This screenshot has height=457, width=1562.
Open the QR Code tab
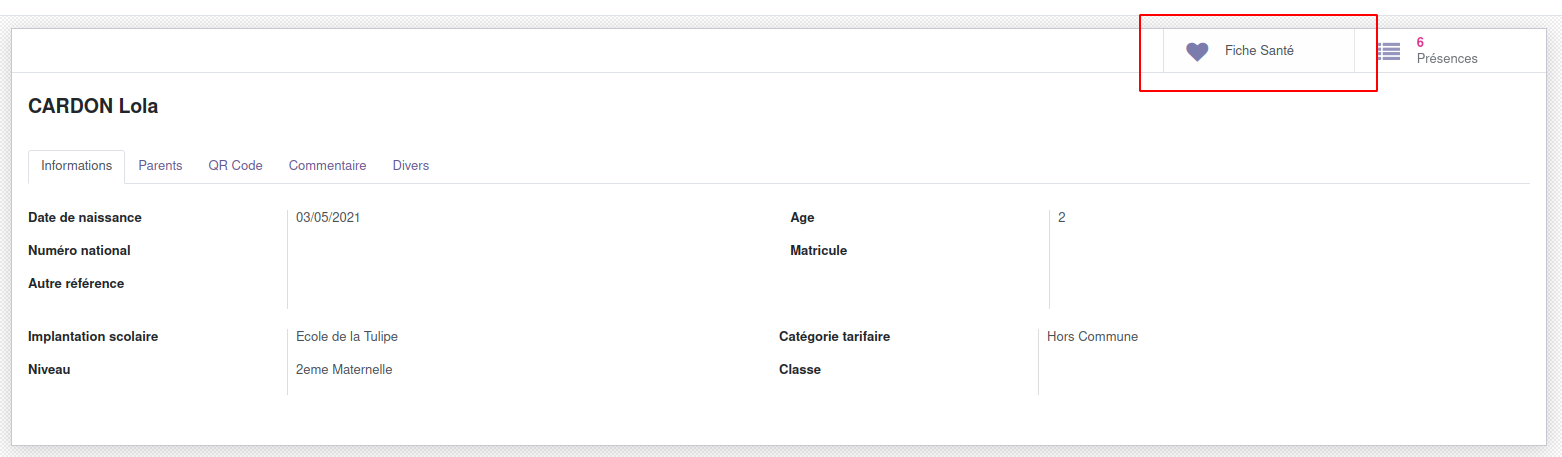click(235, 166)
